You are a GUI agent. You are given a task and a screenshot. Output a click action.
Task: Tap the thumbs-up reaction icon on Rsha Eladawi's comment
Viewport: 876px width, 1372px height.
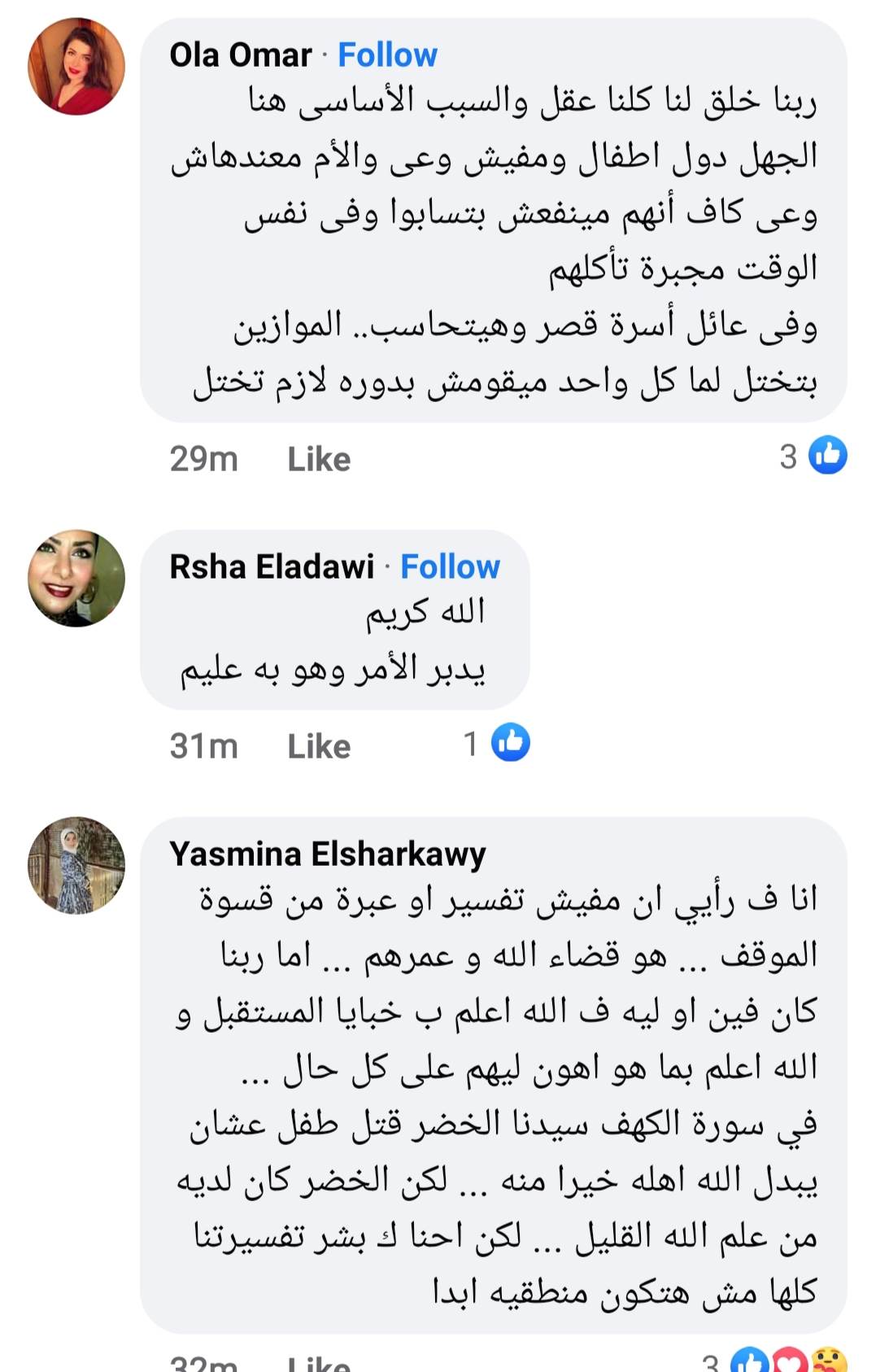pyautogui.click(x=511, y=741)
